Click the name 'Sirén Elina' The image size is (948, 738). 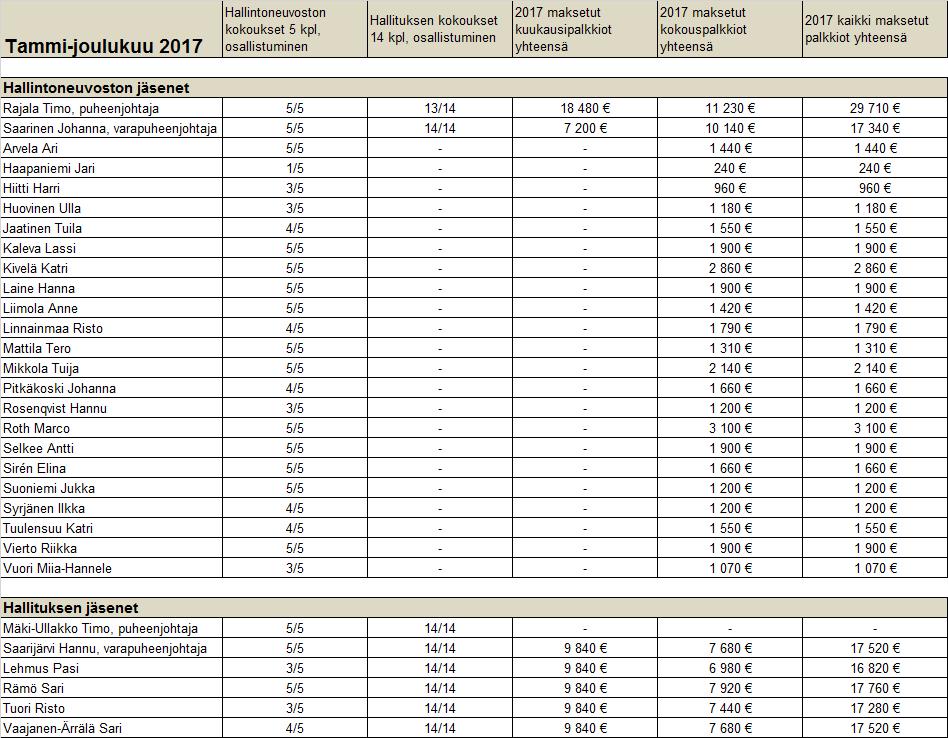pos(34,468)
